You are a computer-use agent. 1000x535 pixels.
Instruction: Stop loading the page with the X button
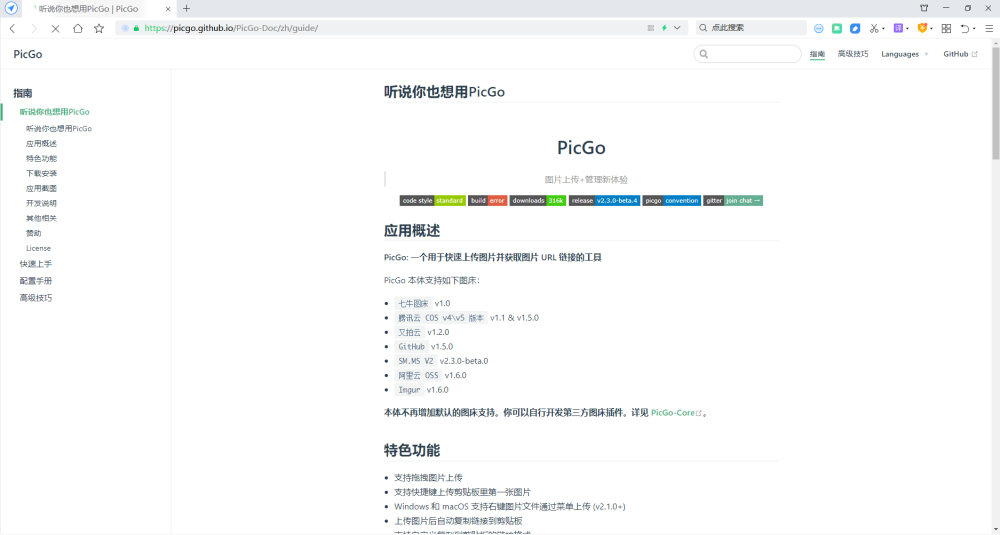pyautogui.click(x=55, y=28)
